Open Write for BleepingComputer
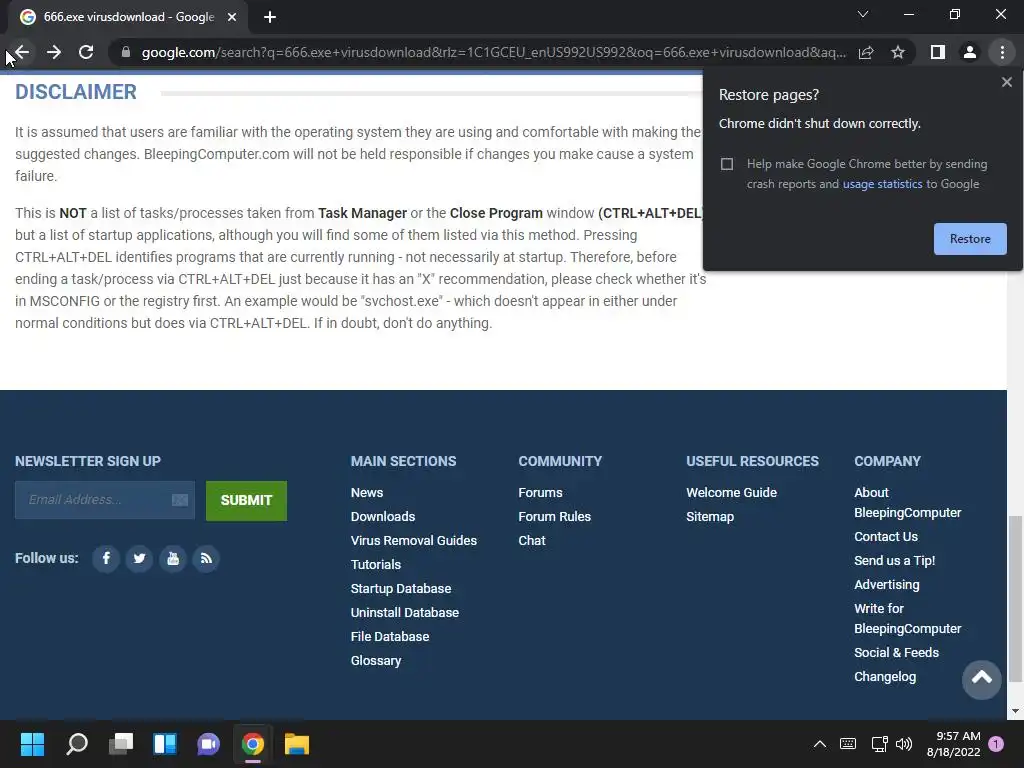The image size is (1024, 768). [907, 618]
